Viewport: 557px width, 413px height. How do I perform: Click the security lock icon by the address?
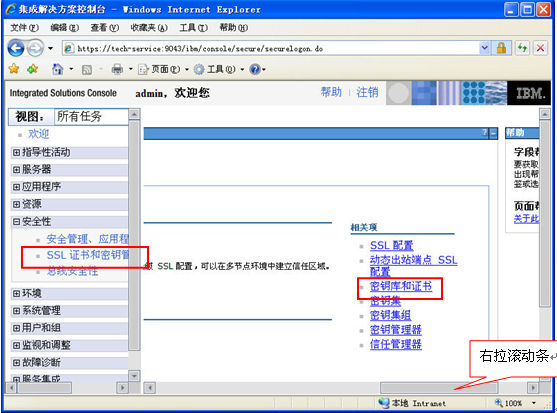pos(501,48)
